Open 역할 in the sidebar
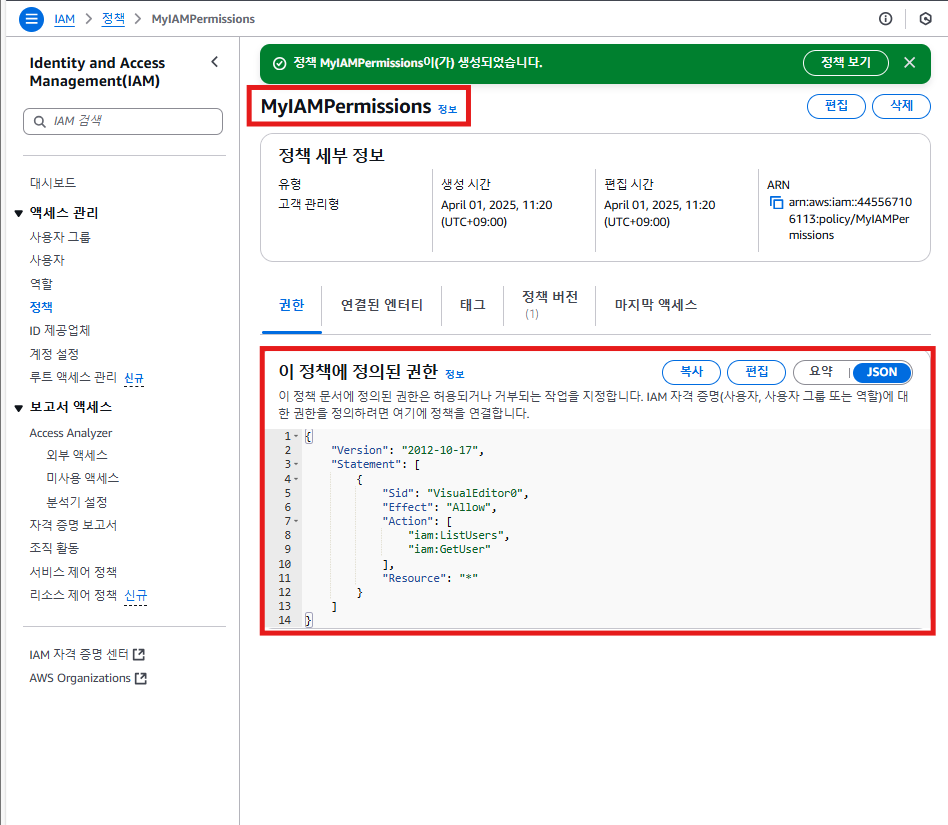This screenshot has height=825, width=948. click(41, 283)
